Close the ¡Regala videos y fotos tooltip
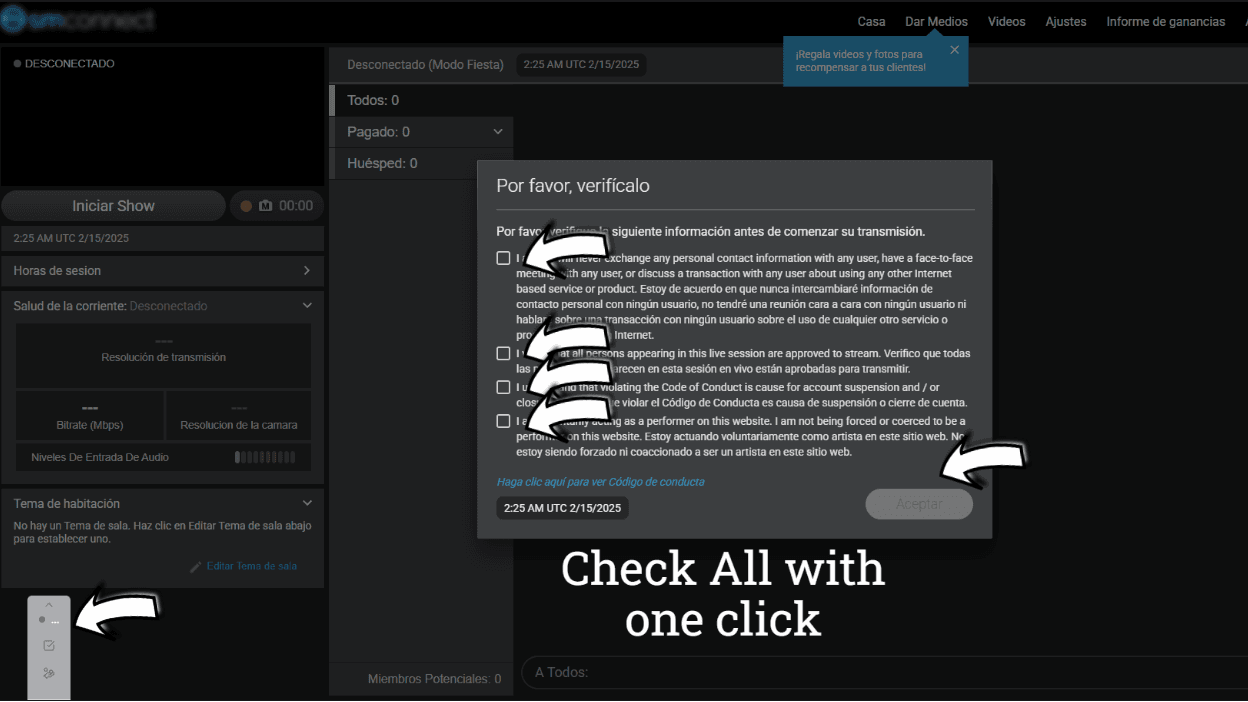This screenshot has height=702, width=1248. pos(954,50)
